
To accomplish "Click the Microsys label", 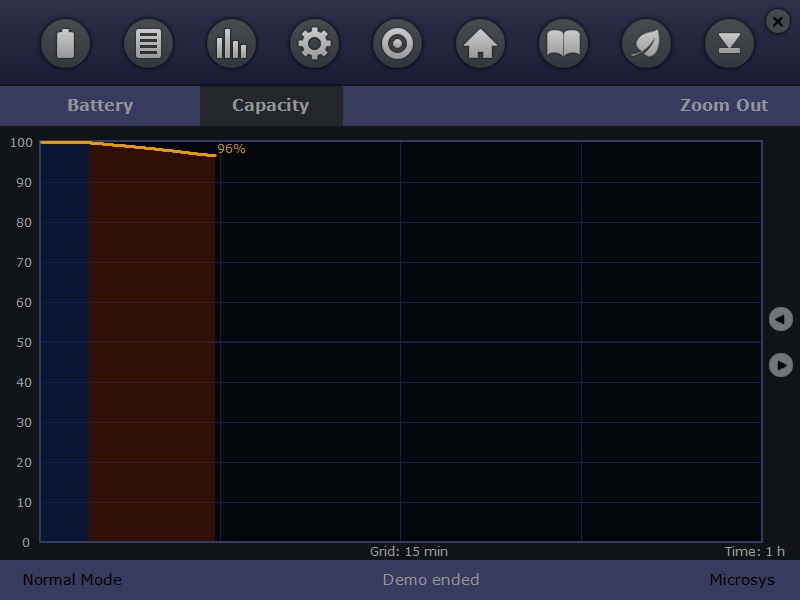I will click(x=741, y=579).
